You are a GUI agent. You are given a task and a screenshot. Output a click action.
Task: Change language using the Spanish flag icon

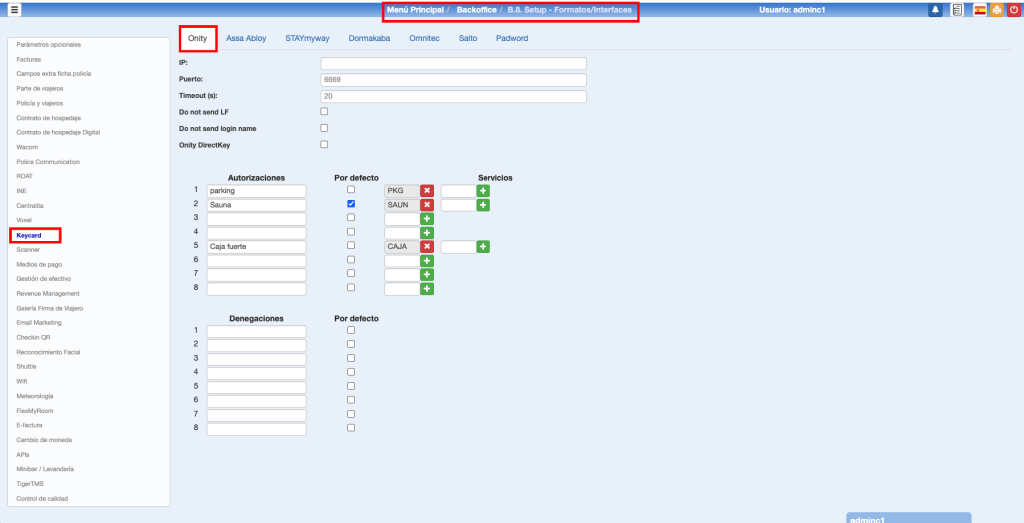[x=979, y=10]
